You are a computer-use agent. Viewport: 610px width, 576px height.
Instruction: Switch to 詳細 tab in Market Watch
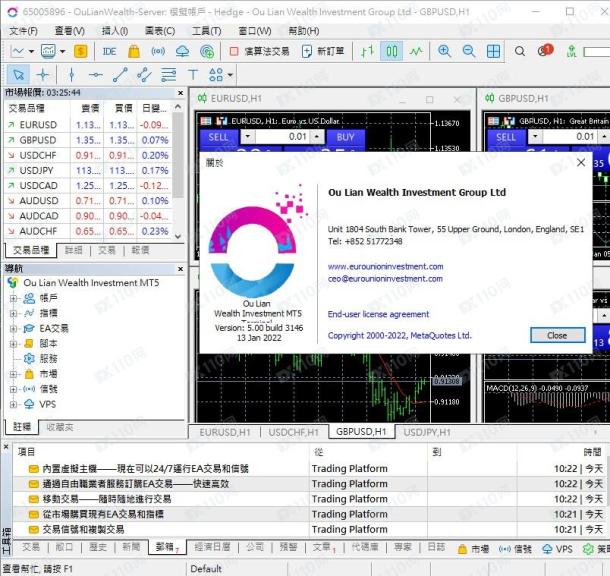tap(74, 250)
